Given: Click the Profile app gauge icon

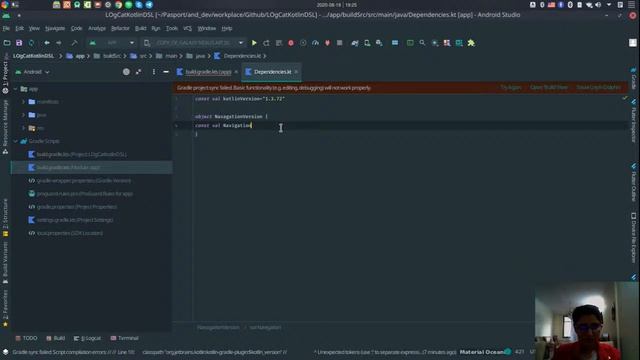Looking at the screenshot, I should point(315,43).
